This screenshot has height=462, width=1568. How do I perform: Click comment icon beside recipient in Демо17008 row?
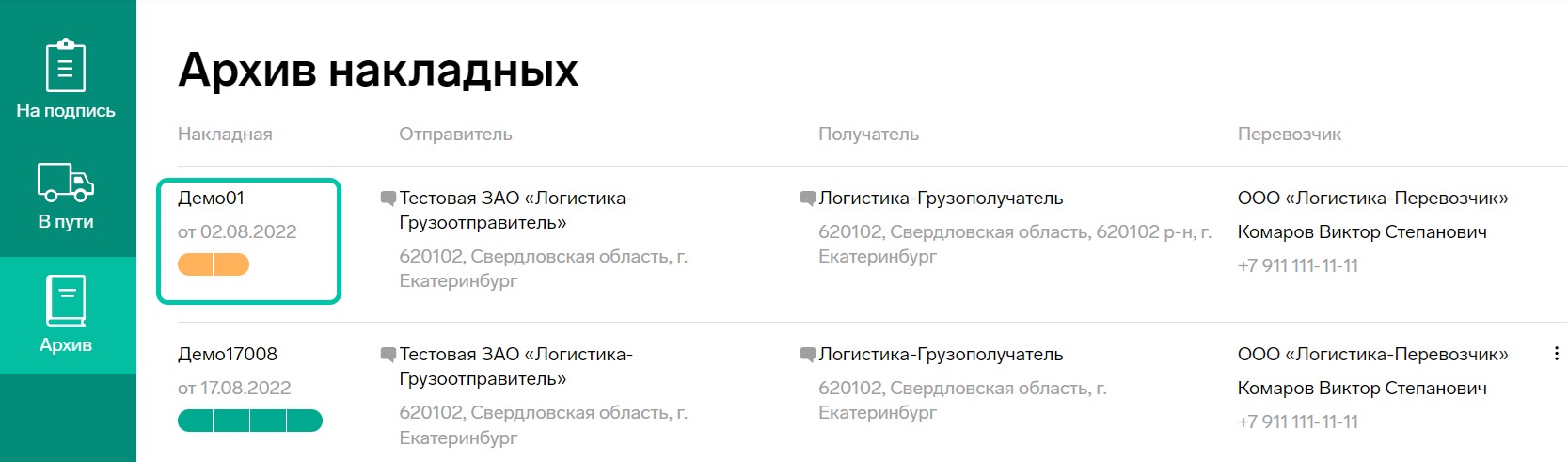click(x=807, y=355)
